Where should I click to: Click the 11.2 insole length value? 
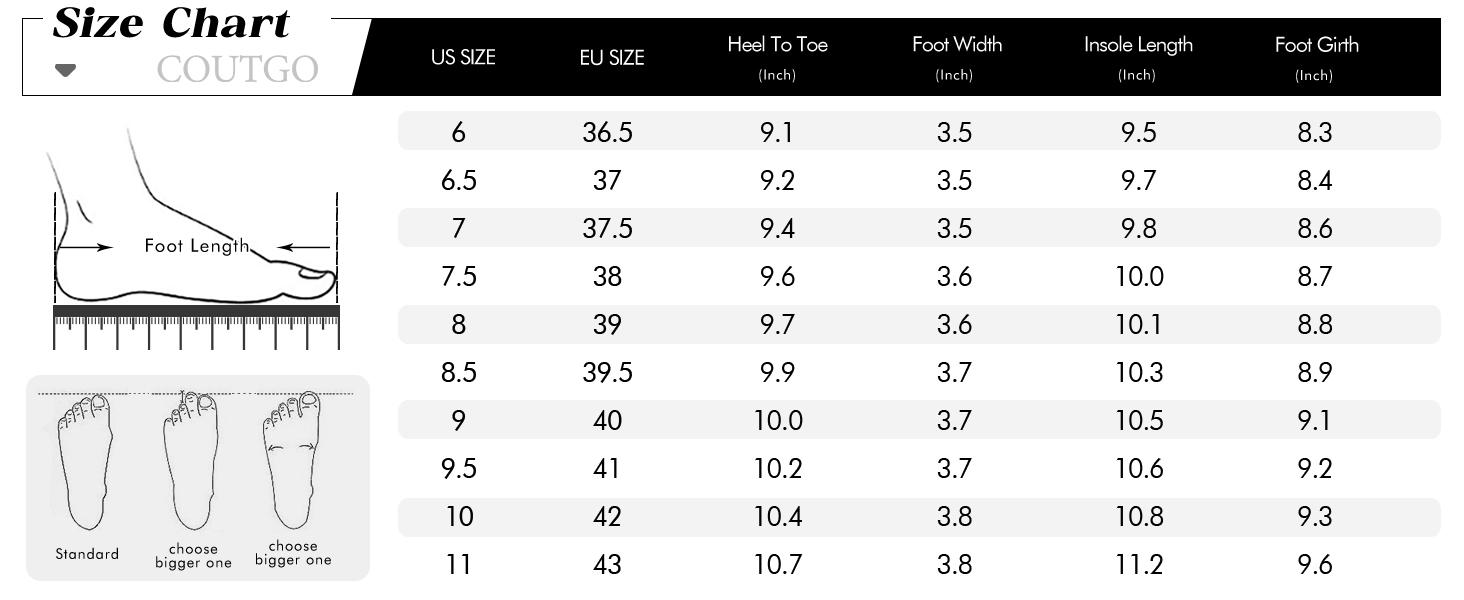click(x=1139, y=565)
